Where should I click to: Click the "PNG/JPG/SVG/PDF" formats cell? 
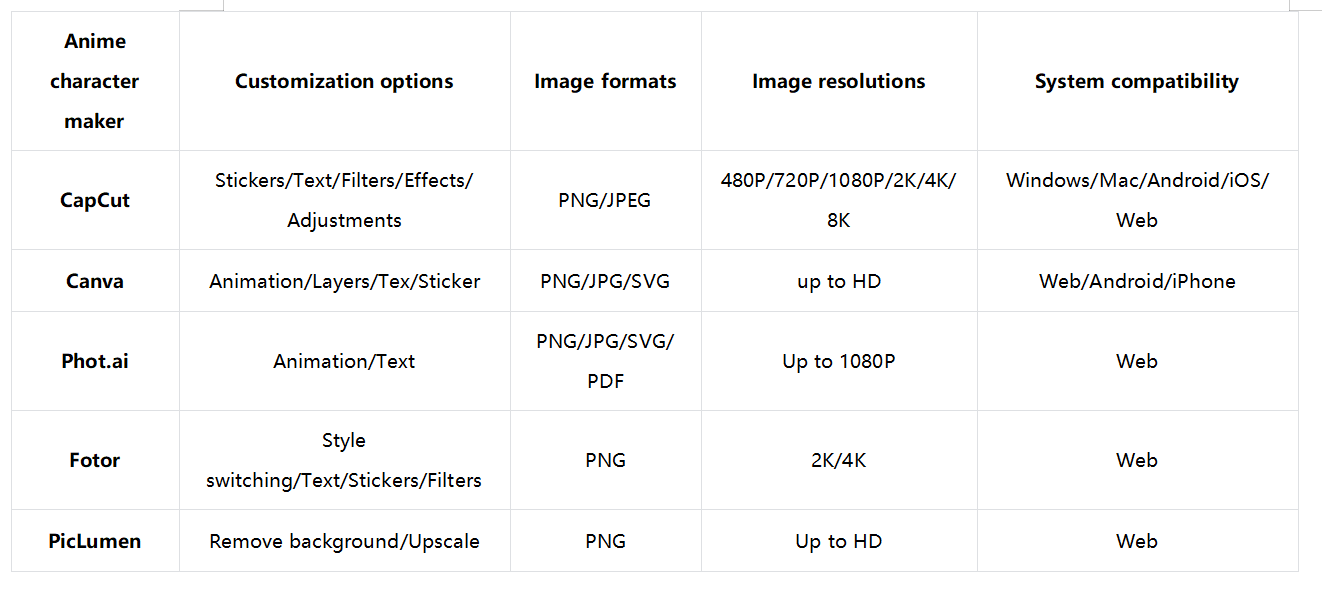coord(605,360)
